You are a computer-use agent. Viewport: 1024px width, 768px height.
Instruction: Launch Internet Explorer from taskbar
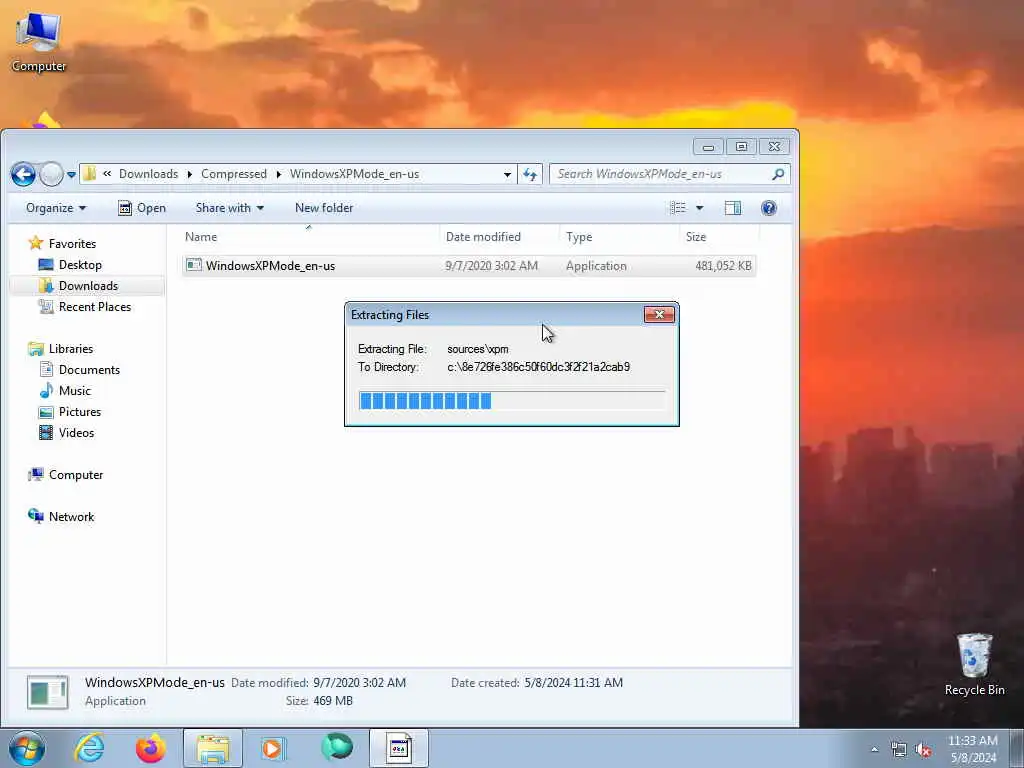click(89, 748)
